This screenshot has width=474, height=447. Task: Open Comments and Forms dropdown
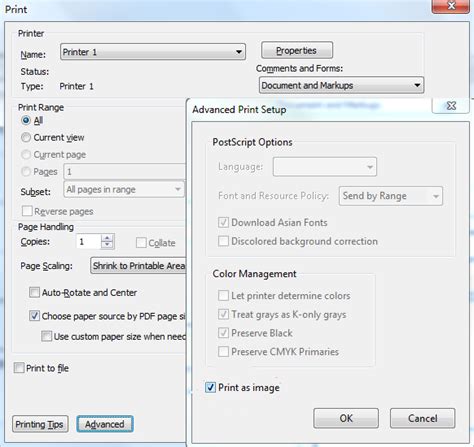(x=341, y=85)
